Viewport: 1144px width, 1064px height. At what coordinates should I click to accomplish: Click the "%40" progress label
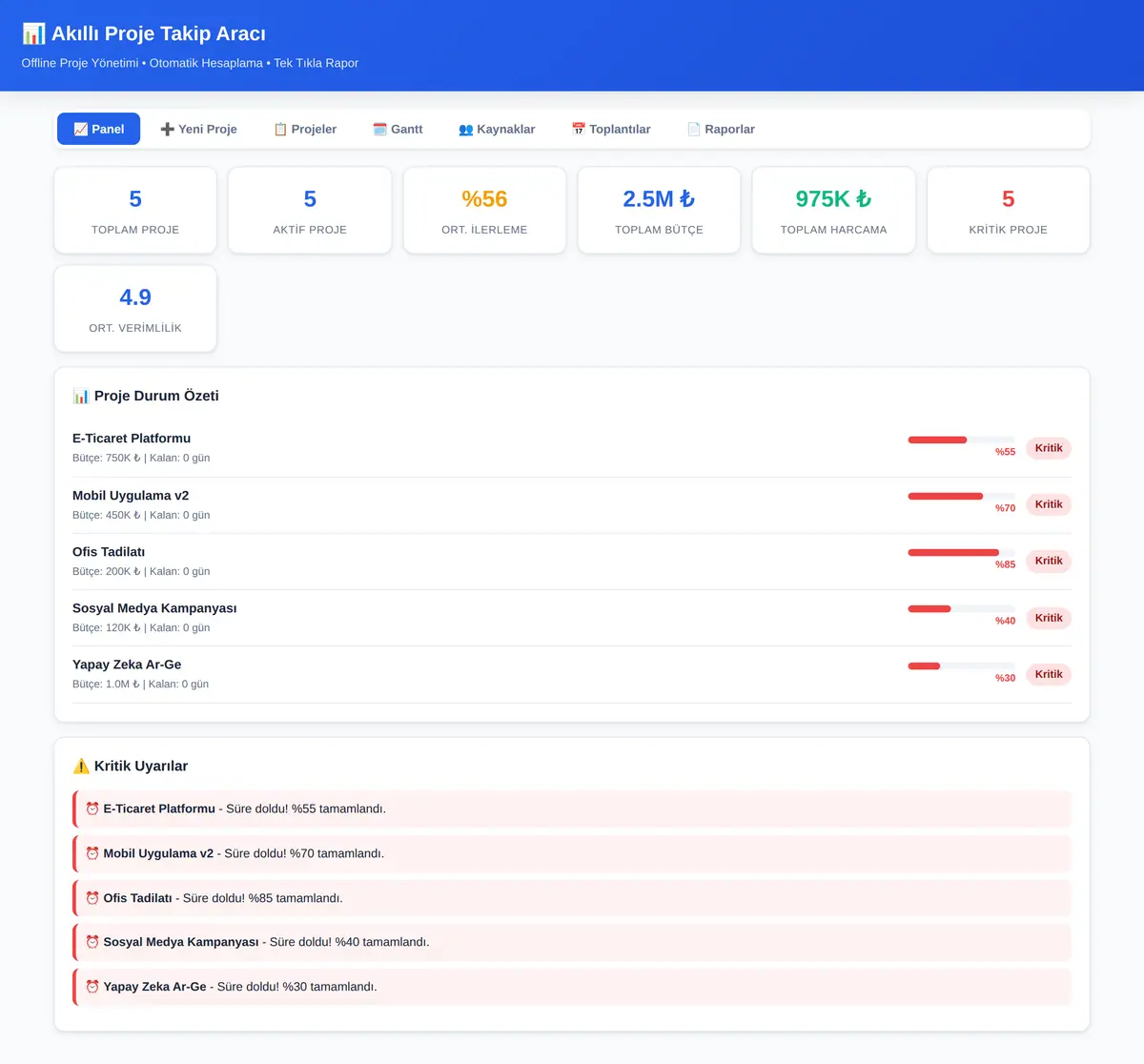click(1005, 621)
